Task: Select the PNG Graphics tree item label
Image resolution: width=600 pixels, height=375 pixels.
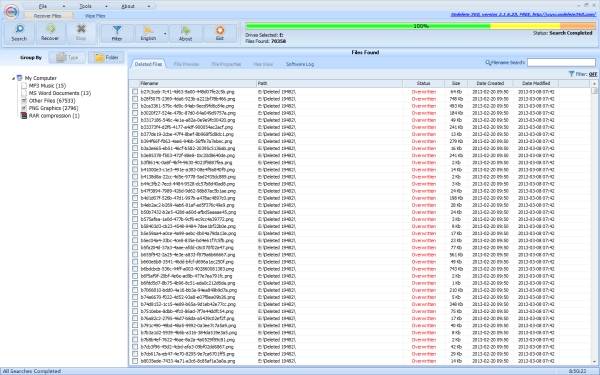Action: point(54,108)
